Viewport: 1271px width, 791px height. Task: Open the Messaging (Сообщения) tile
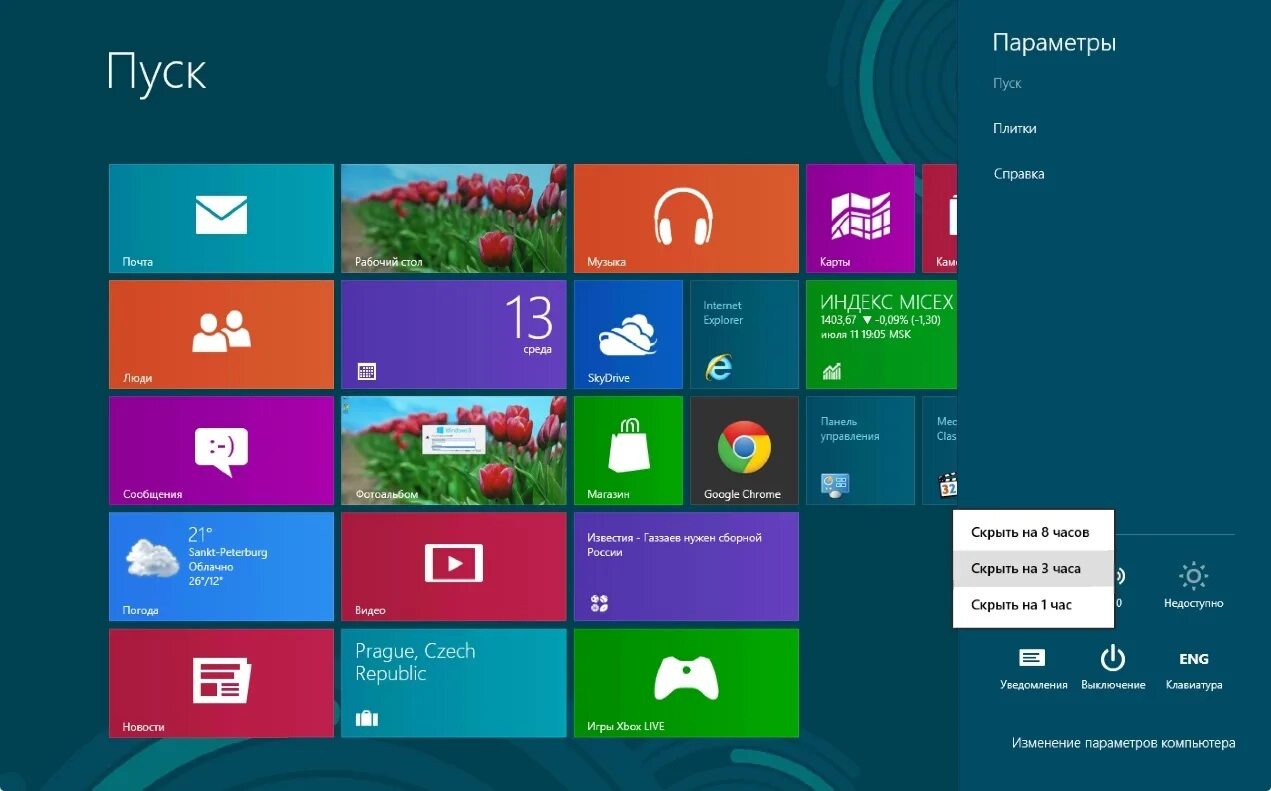pyautogui.click(x=221, y=450)
